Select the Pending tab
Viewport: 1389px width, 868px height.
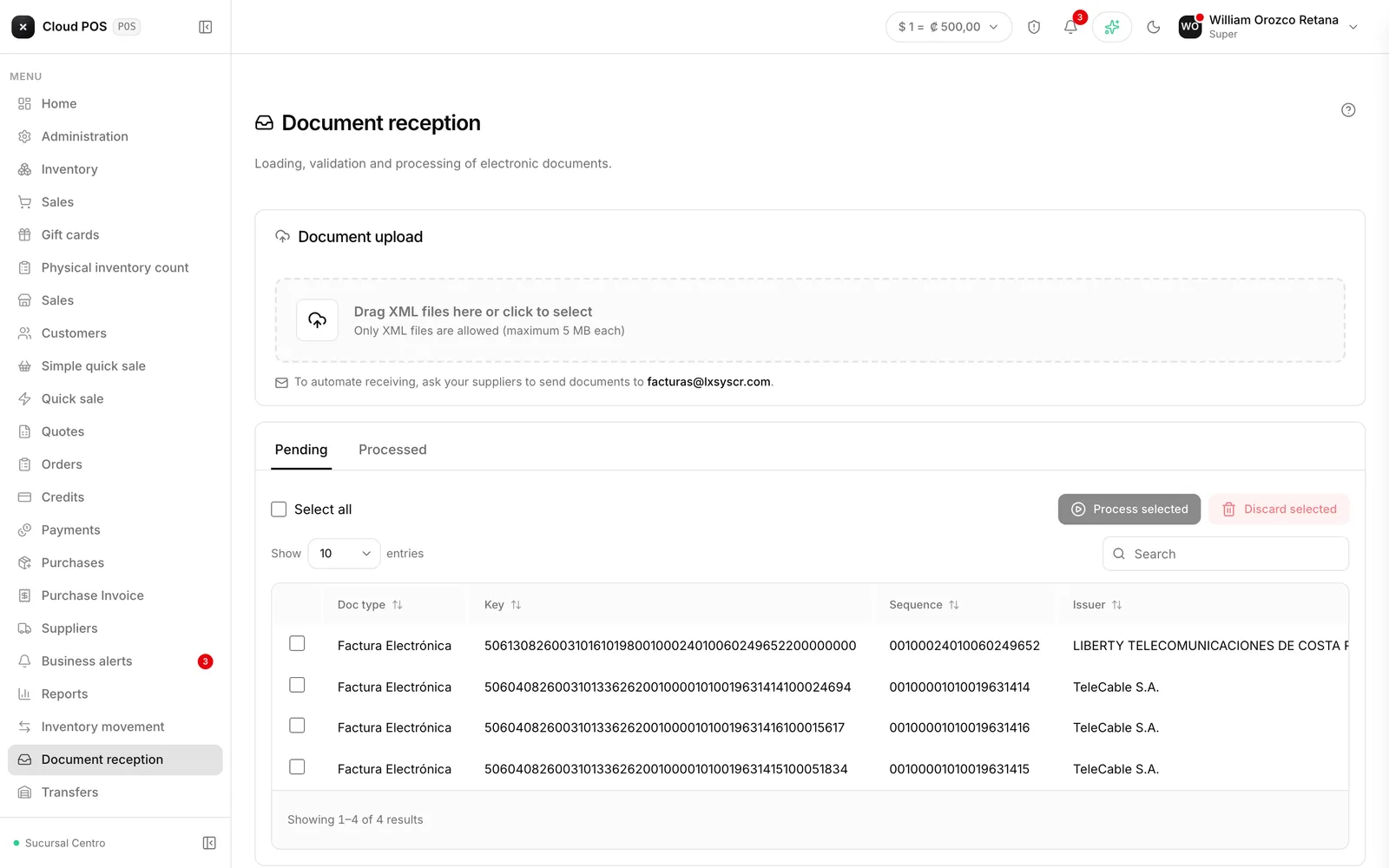tap(301, 450)
